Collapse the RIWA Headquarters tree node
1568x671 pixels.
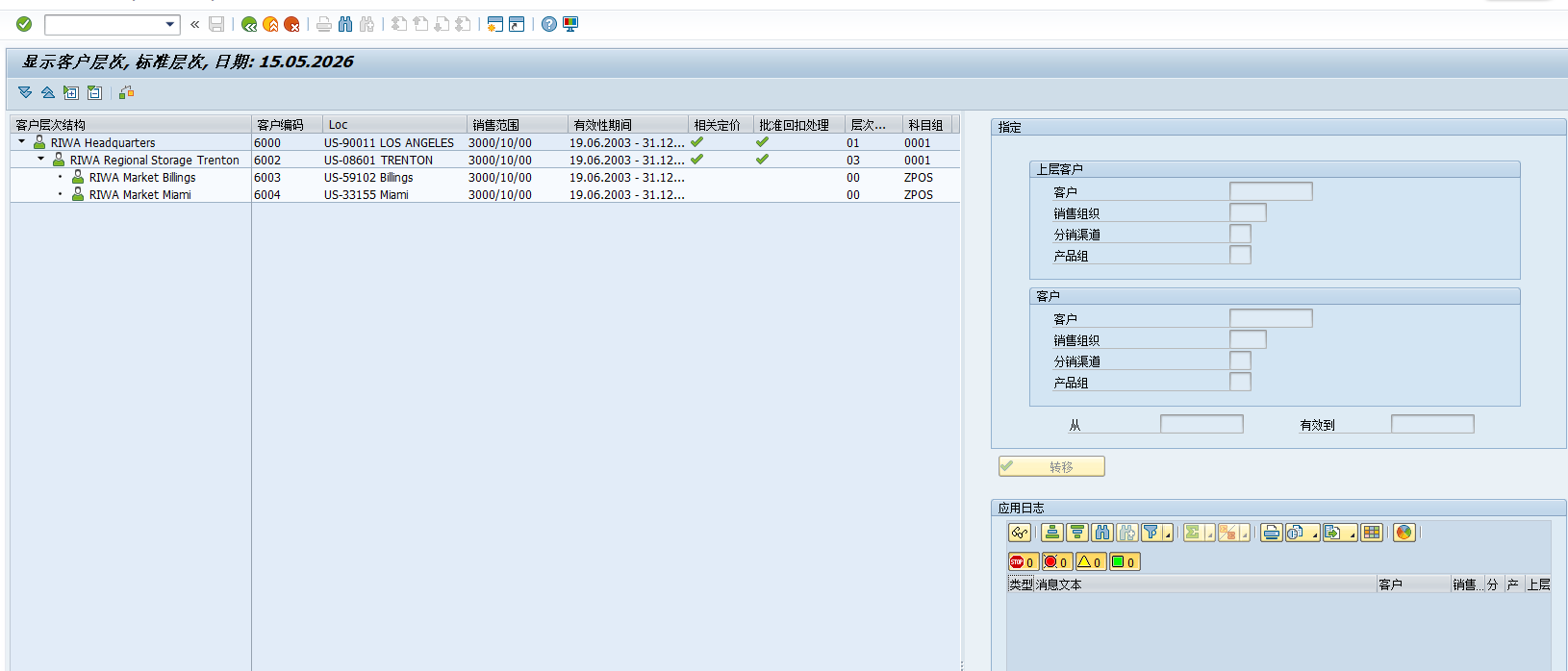click(x=21, y=141)
